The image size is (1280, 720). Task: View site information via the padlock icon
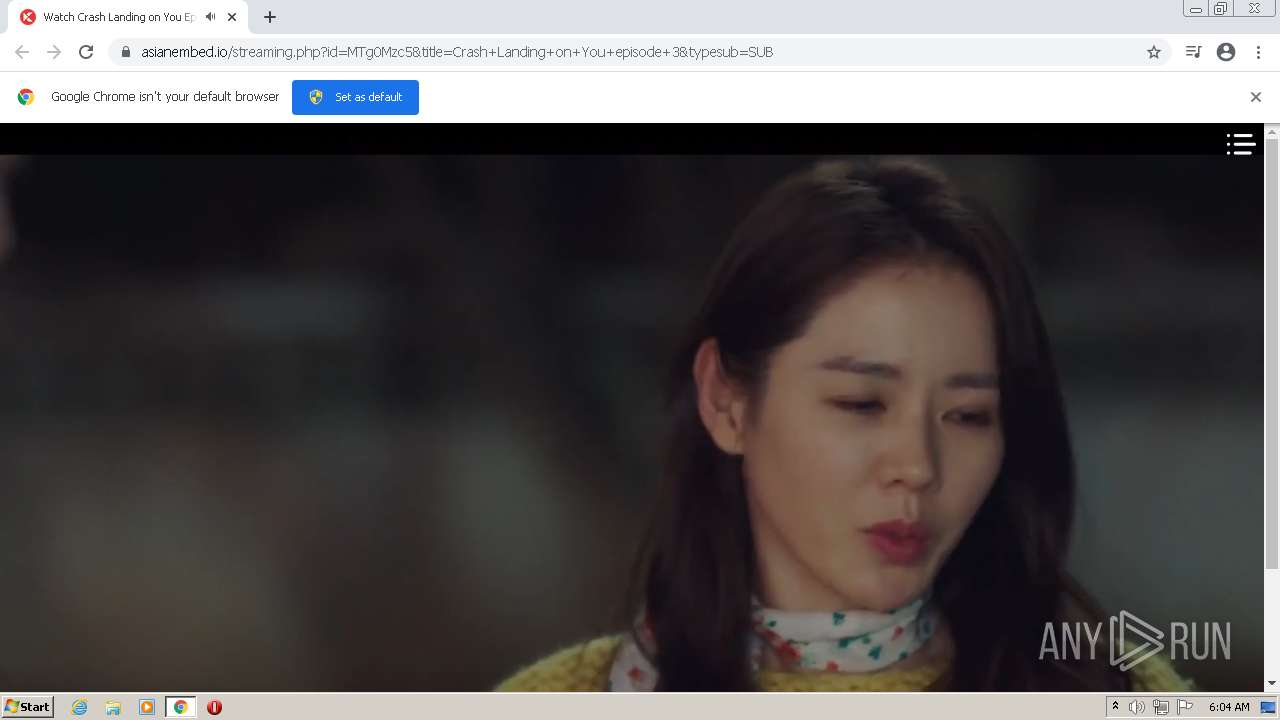point(126,52)
